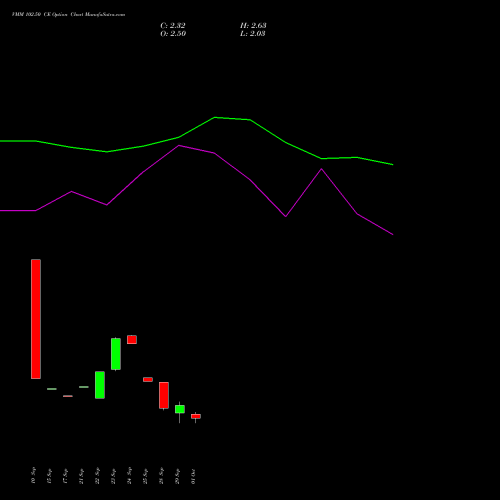This screenshot has height=500, width=500.
Task: Select the 21 Sep date label
Action: click(81, 476)
